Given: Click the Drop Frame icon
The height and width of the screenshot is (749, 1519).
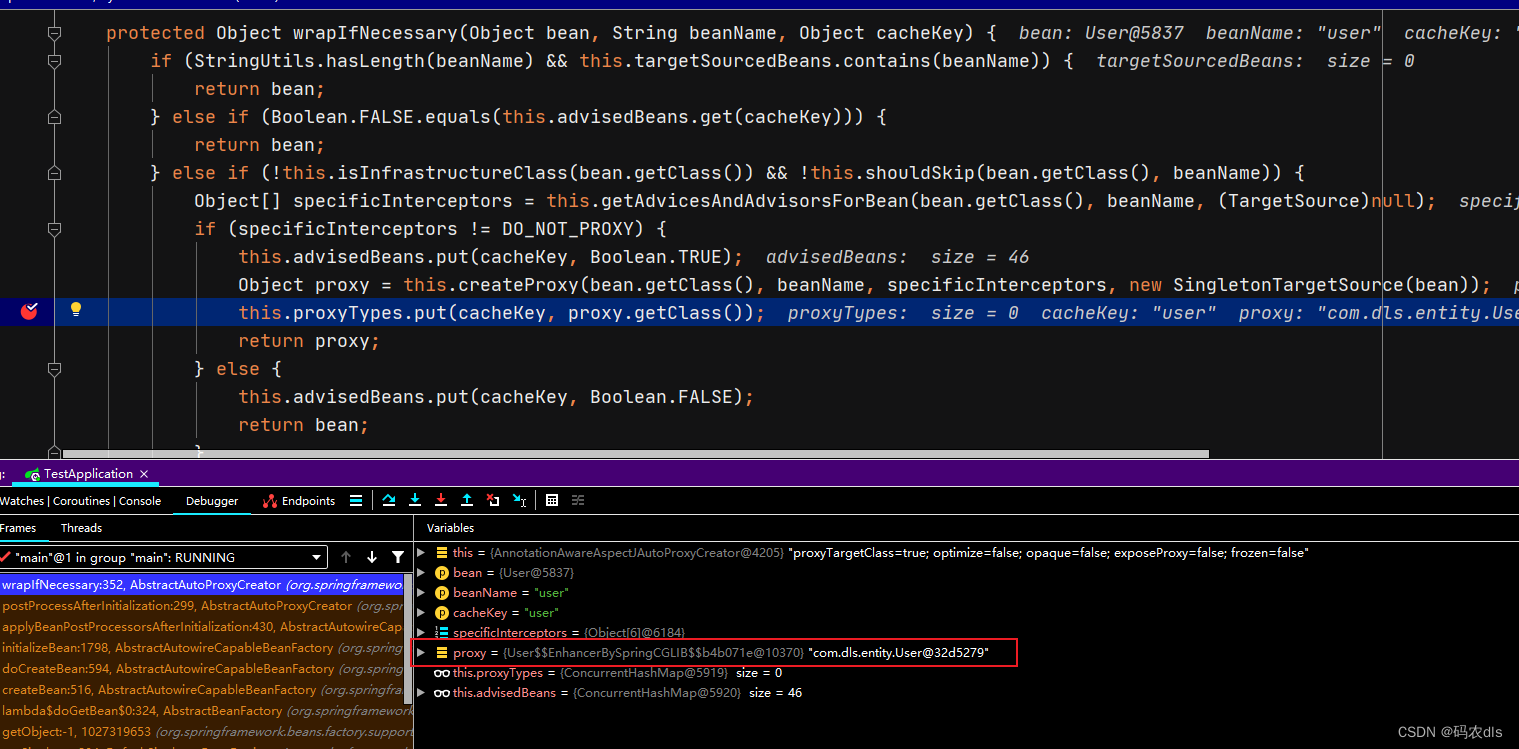Looking at the screenshot, I should click(493, 500).
